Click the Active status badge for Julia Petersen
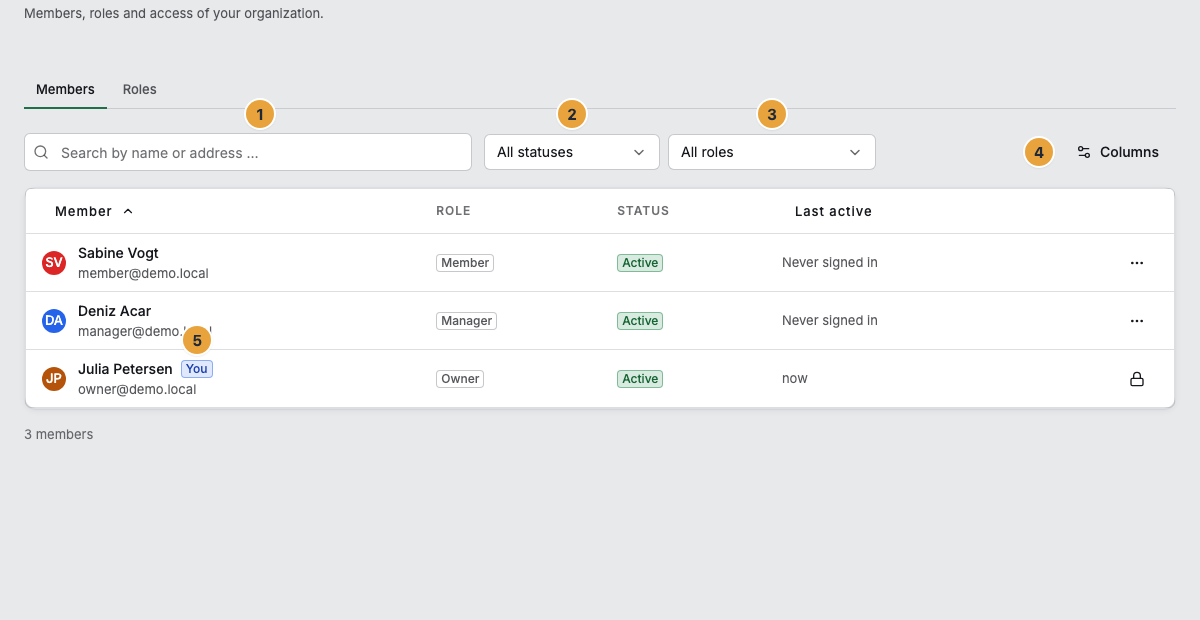 tap(640, 379)
